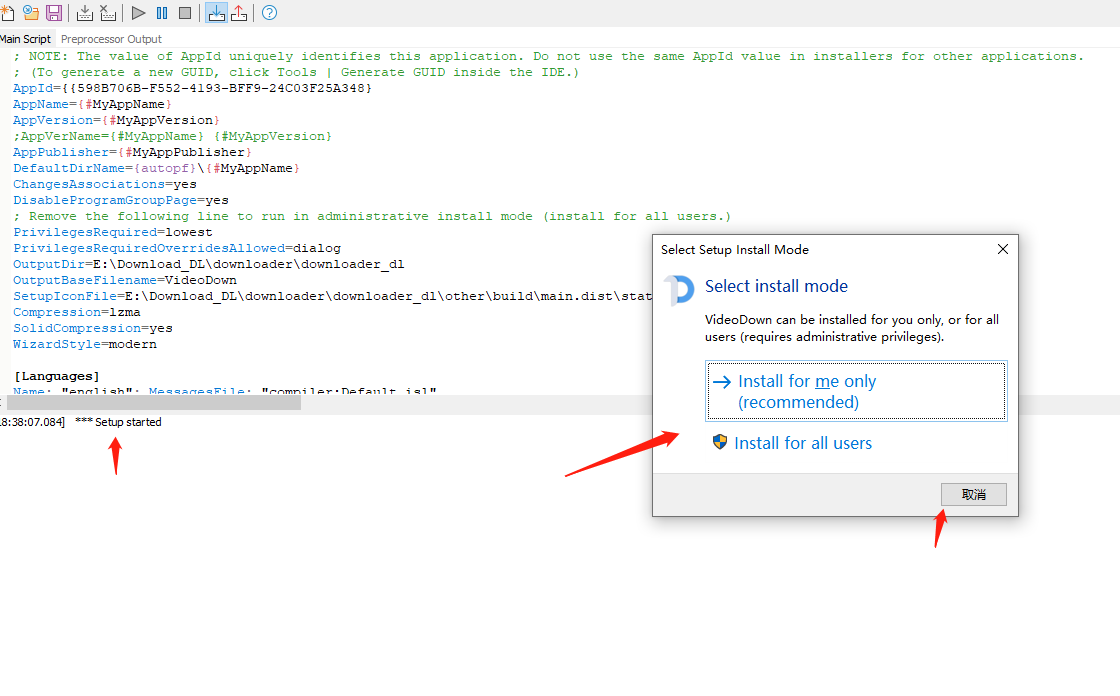Click the DisableProgramGroupPage=yes line
Screen dimensions: 1120x696
point(121,200)
